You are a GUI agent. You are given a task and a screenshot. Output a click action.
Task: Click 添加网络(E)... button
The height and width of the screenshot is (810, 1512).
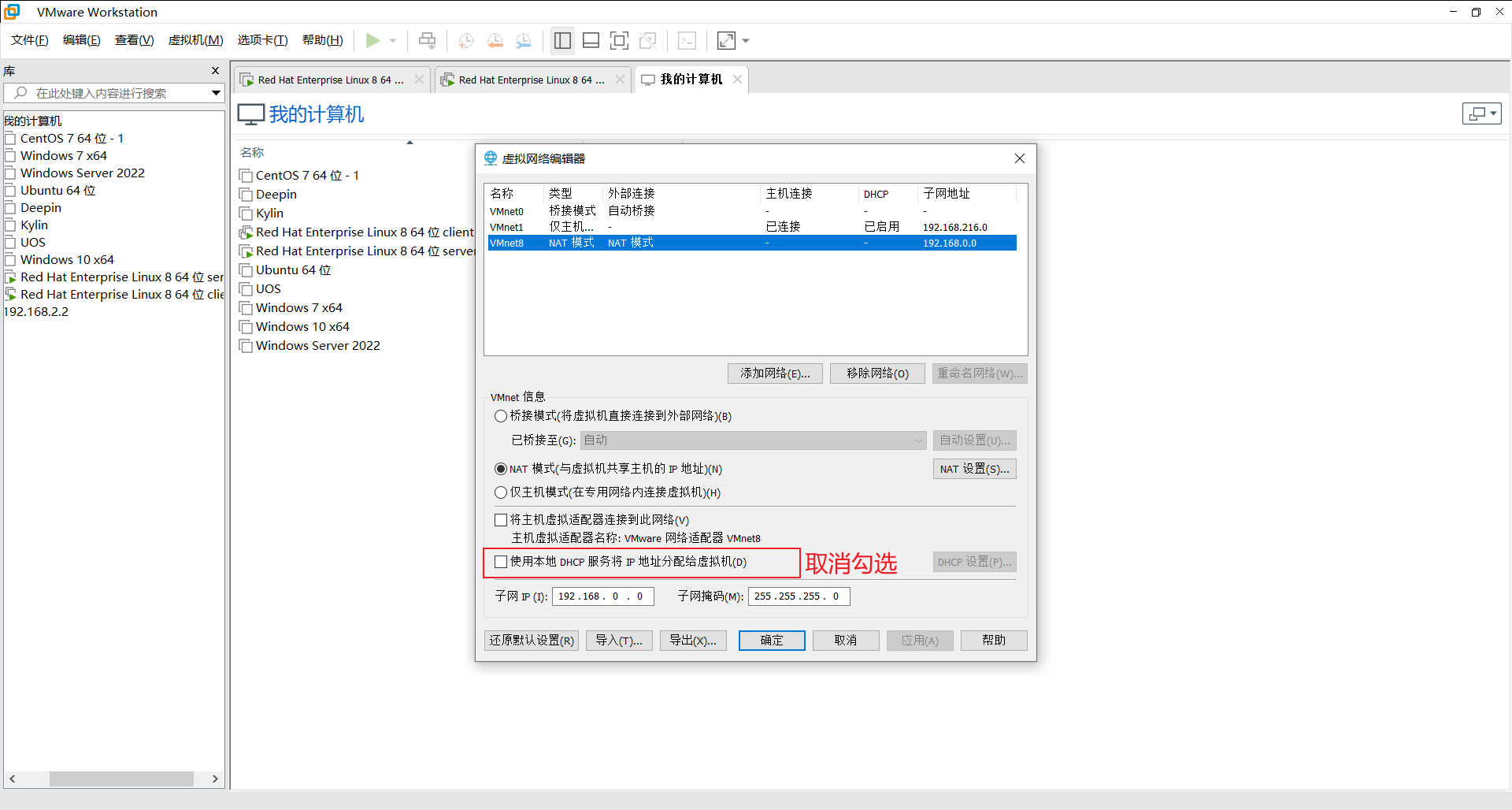[x=775, y=373]
